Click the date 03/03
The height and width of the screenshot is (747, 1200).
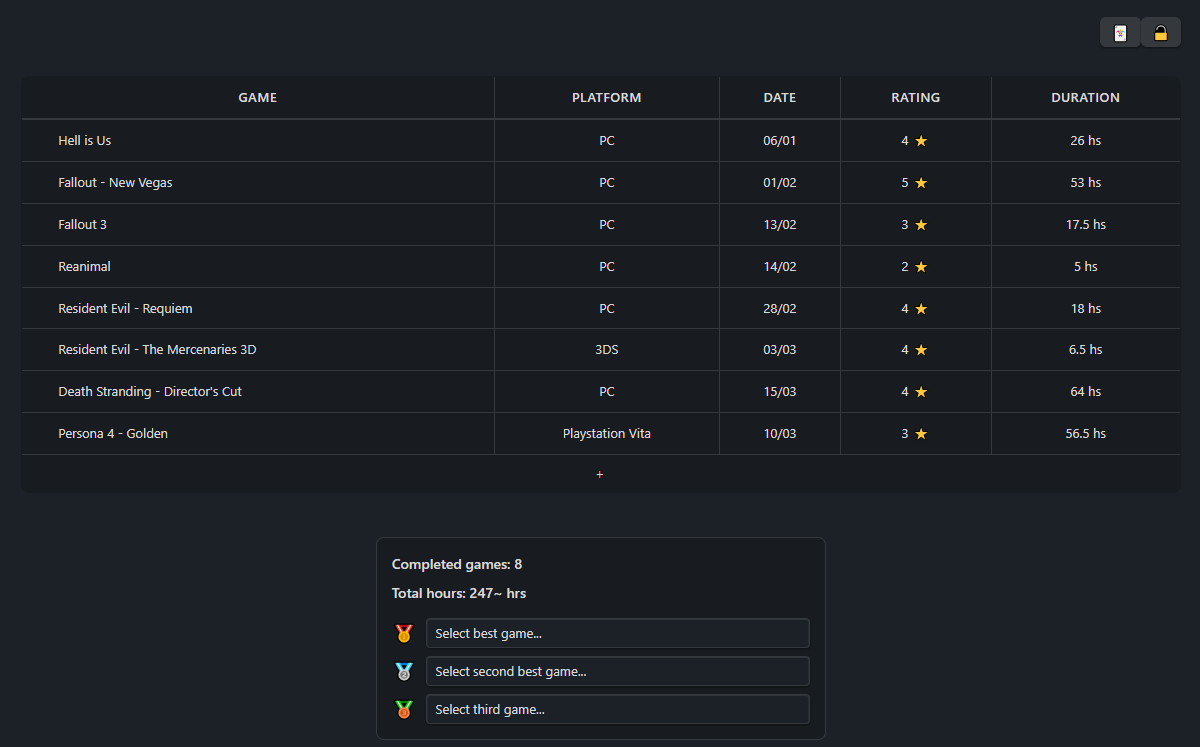[780, 350]
